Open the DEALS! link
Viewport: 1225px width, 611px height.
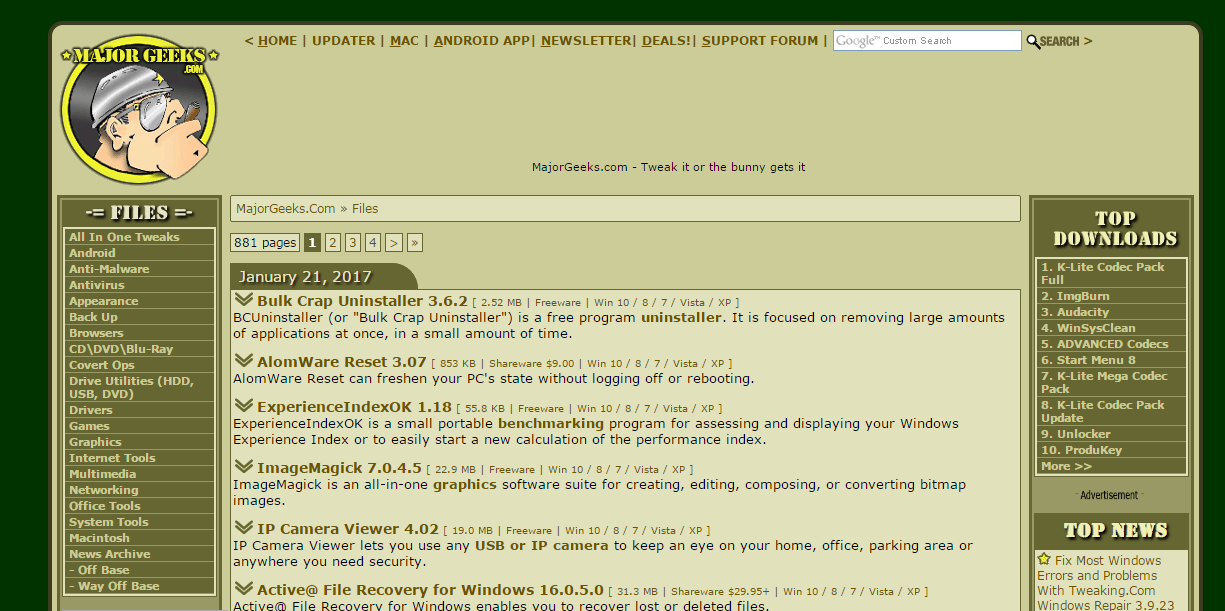click(666, 41)
